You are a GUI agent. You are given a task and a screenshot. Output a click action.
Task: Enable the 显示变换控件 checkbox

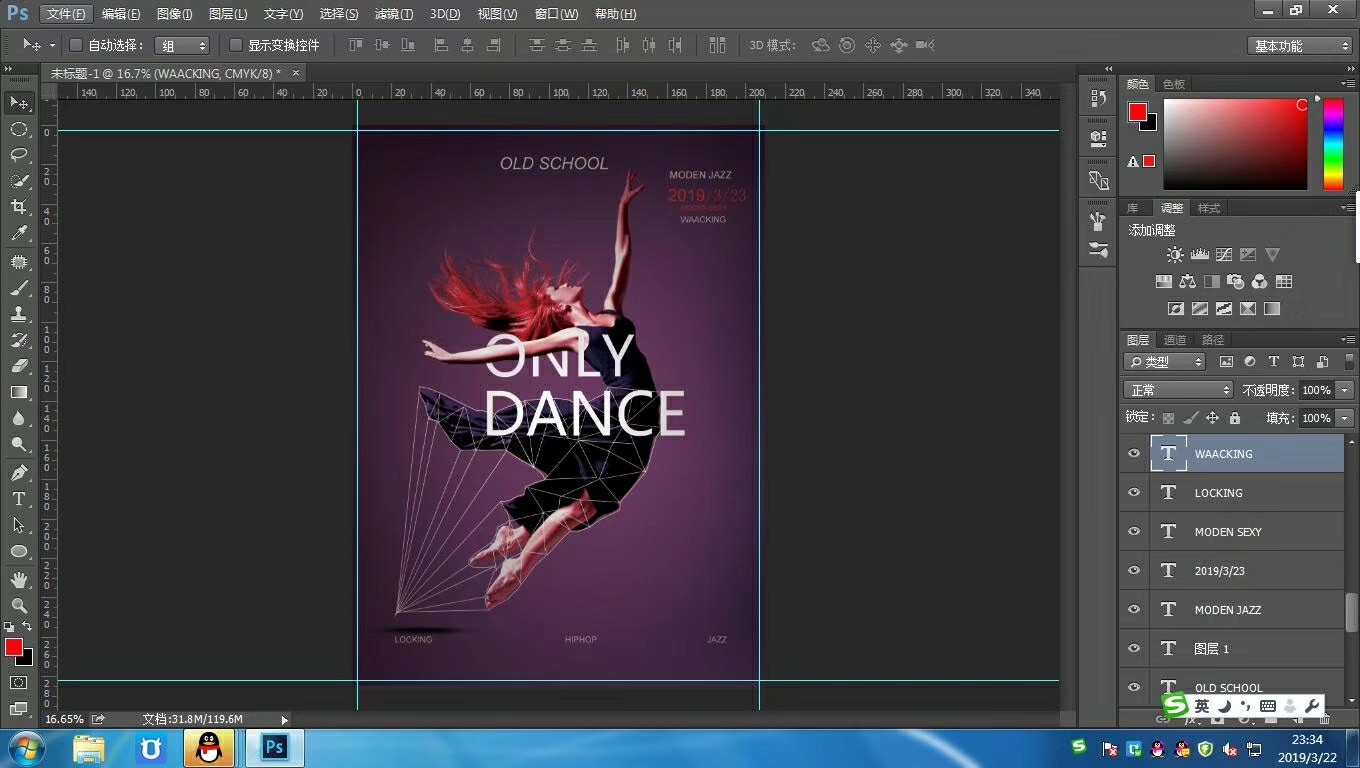click(236, 45)
